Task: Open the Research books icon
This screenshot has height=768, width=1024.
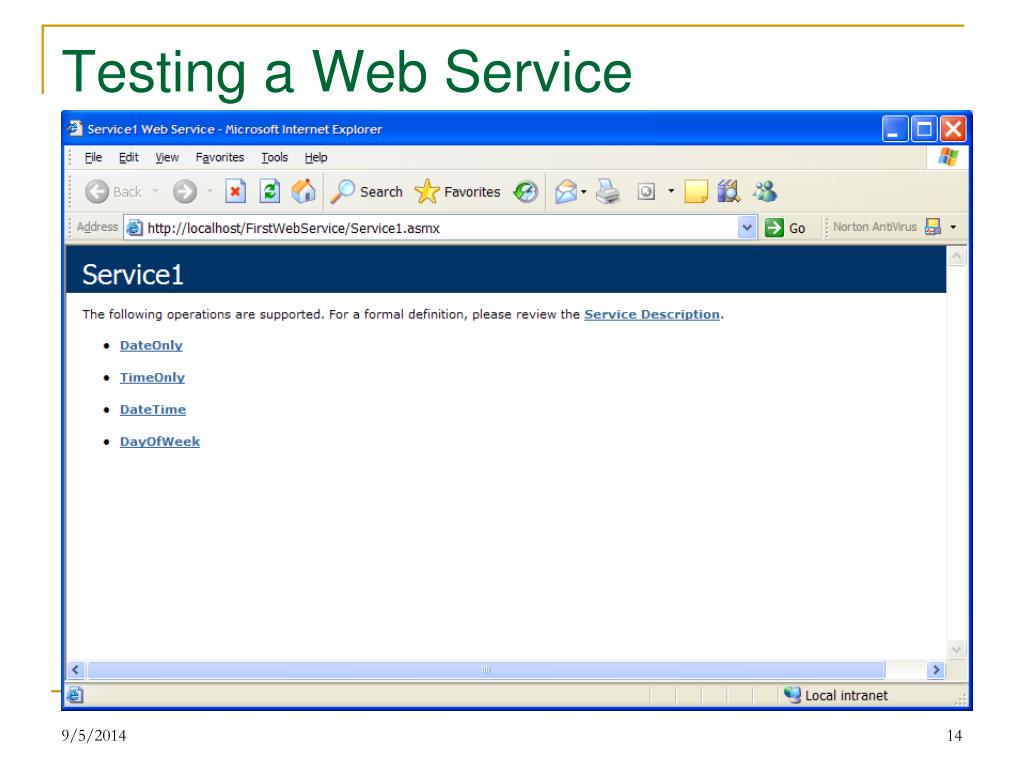Action: (x=728, y=192)
